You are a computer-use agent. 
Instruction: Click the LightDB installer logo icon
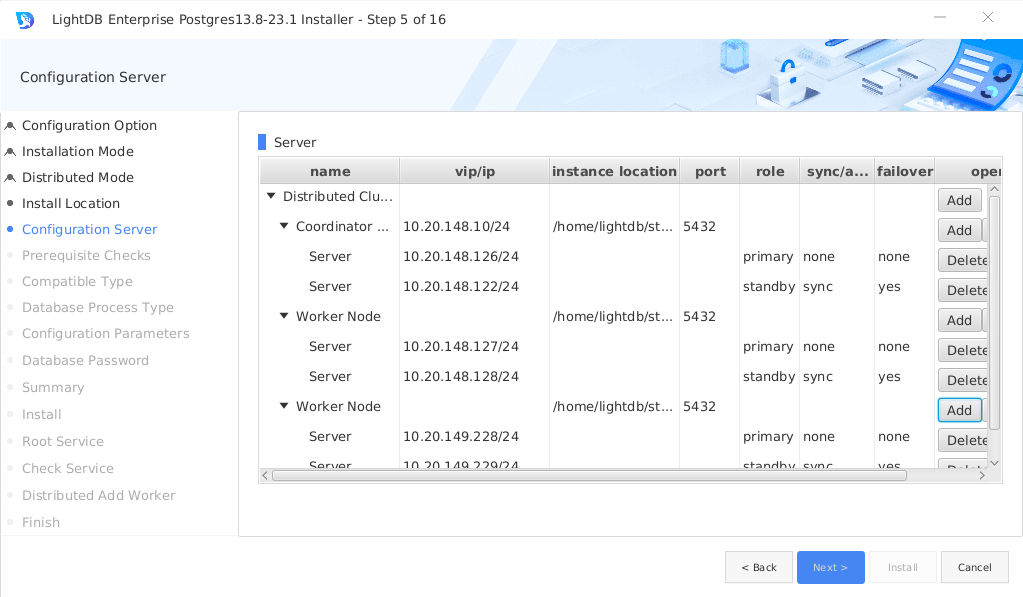(x=25, y=20)
